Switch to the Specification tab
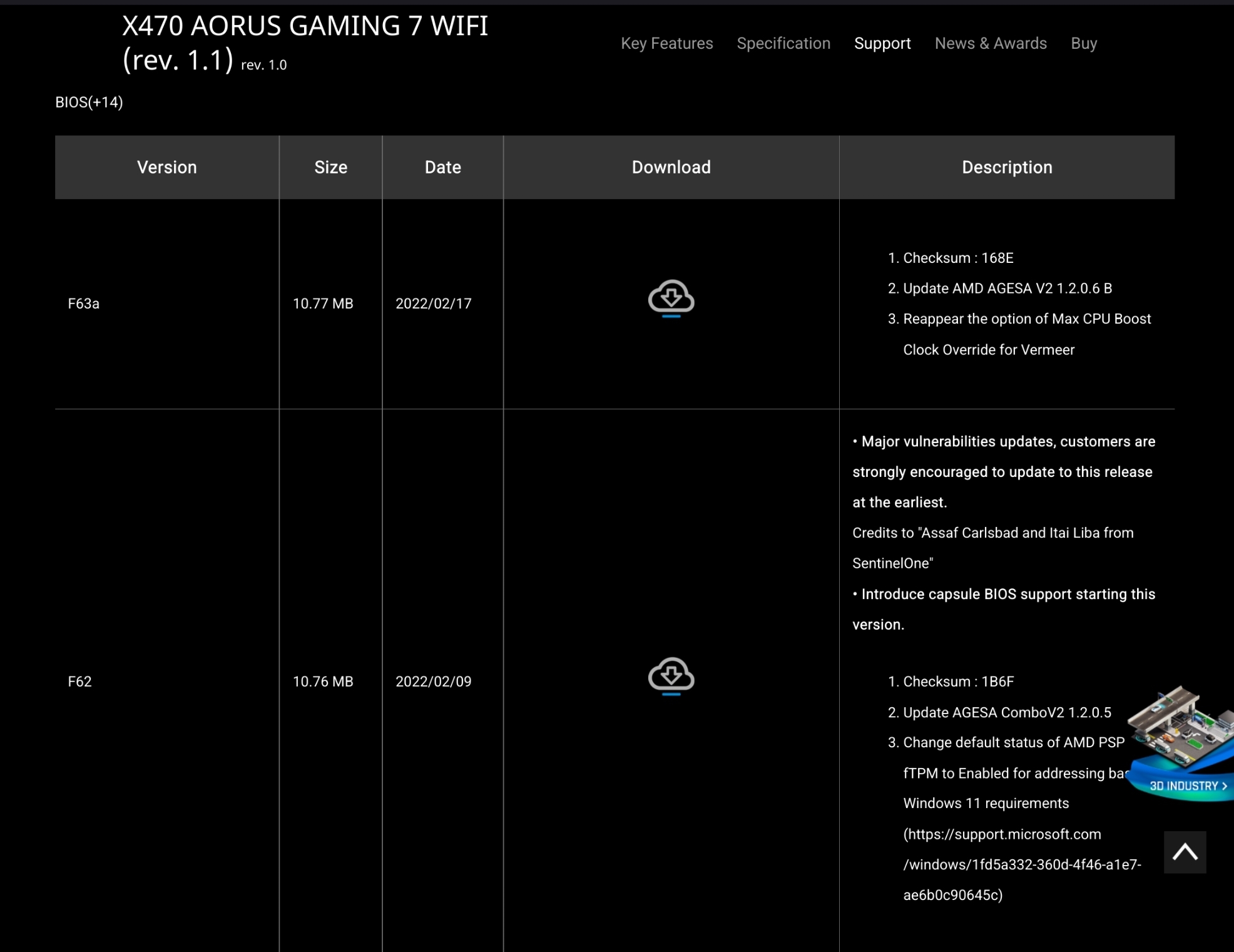The width and height of the screenshot is (1234, 952). 783,43
